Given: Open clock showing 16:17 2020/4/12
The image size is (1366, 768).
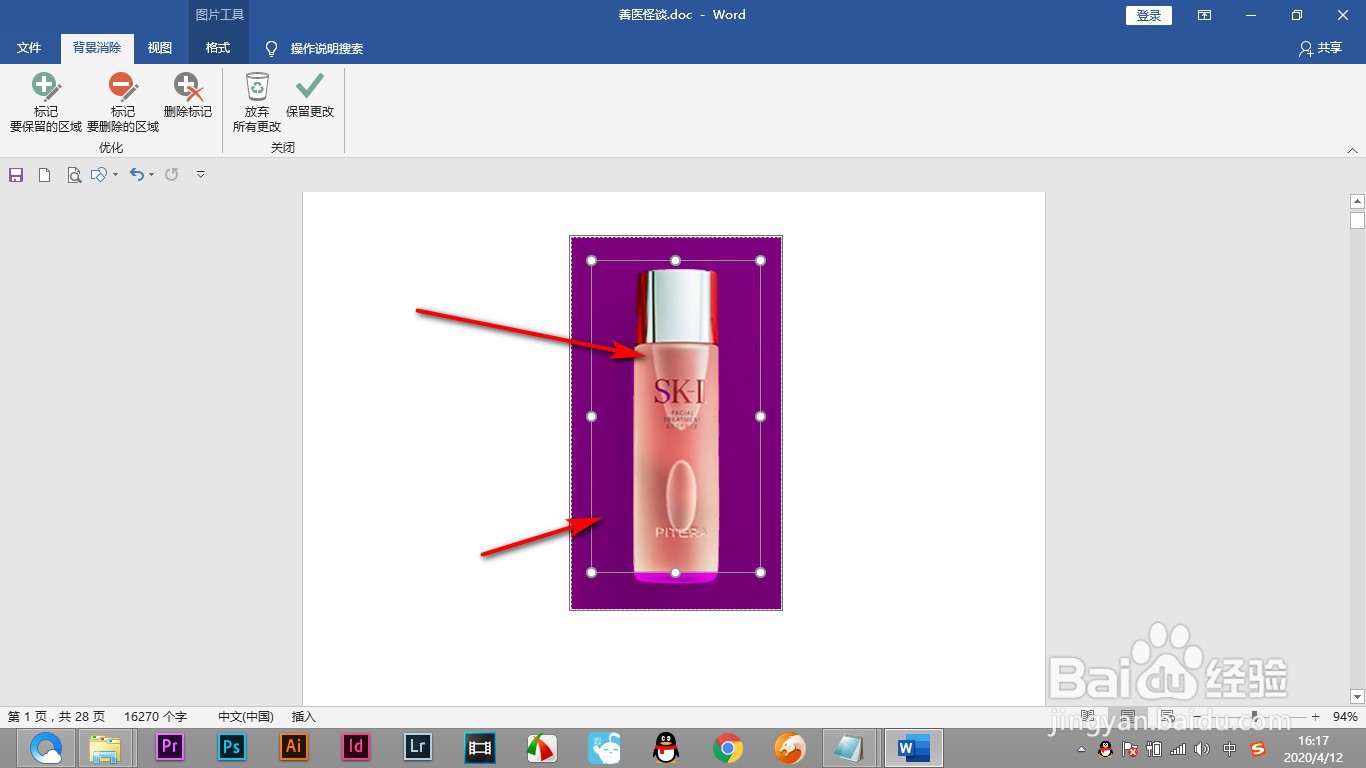Looking at the screenshot, I should tap(1313, 749).
